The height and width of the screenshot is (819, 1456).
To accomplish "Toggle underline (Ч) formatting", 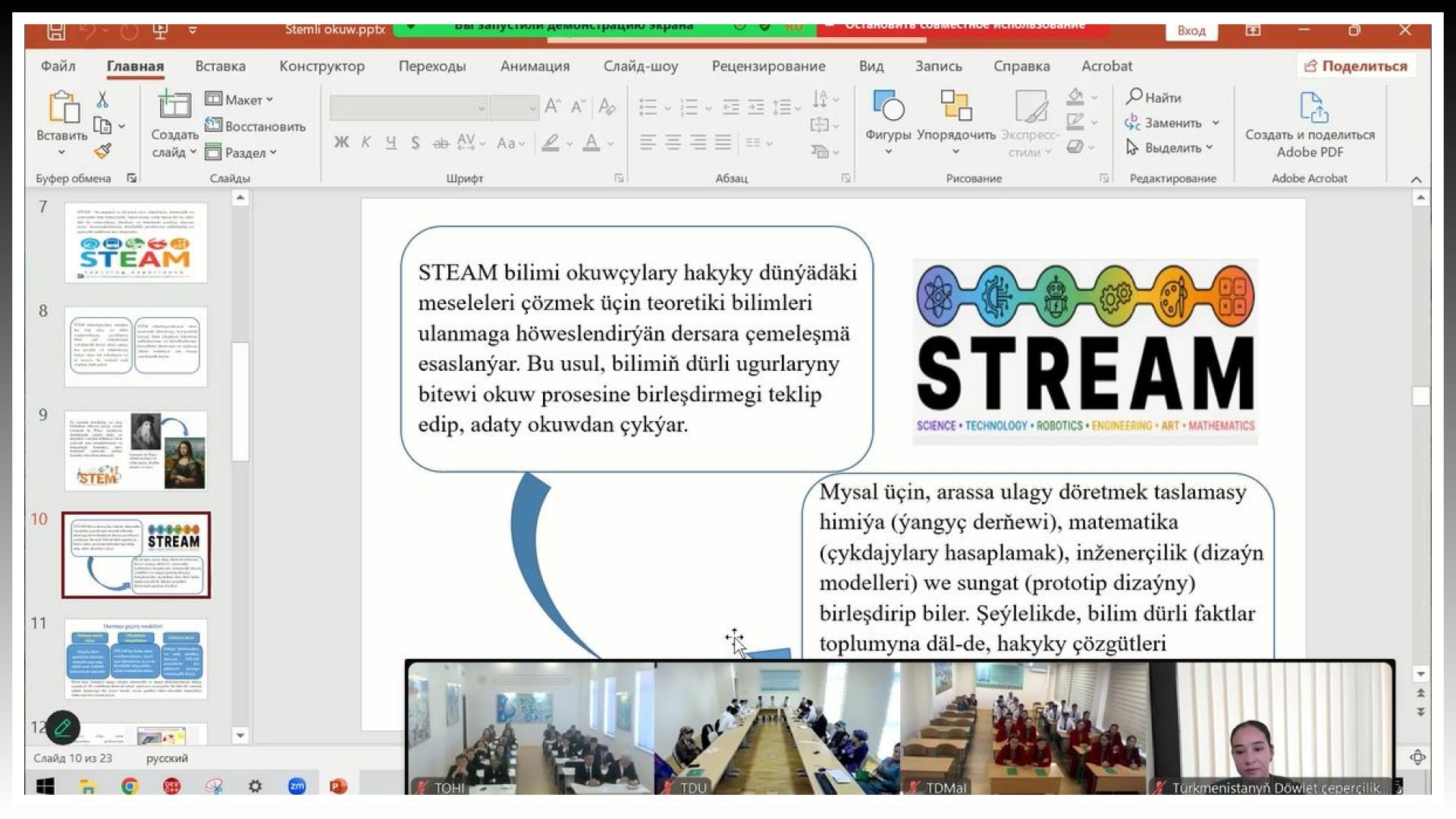I will pos(391,143).
